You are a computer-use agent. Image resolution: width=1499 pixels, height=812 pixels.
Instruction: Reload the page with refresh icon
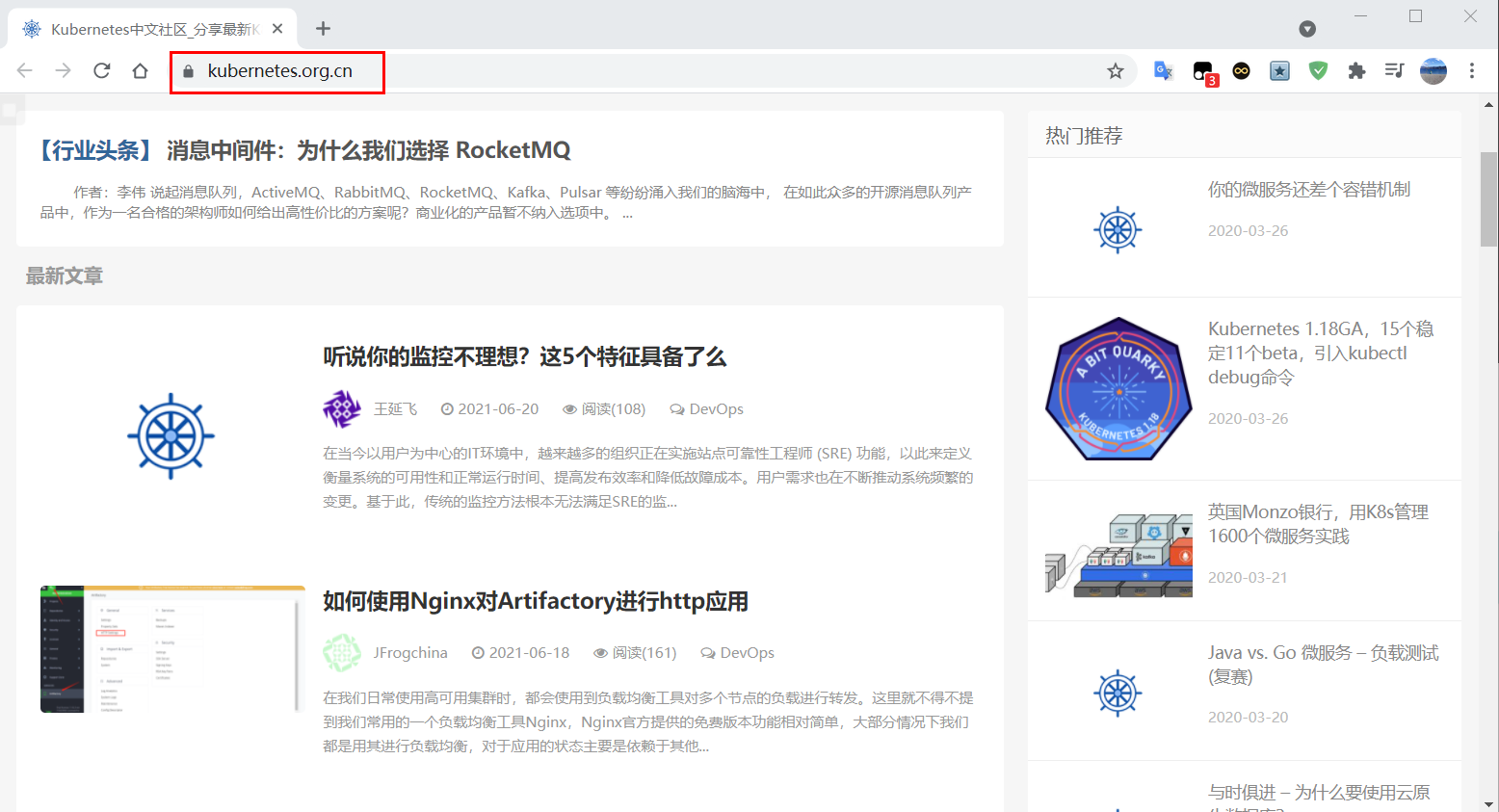pos(102,70)
